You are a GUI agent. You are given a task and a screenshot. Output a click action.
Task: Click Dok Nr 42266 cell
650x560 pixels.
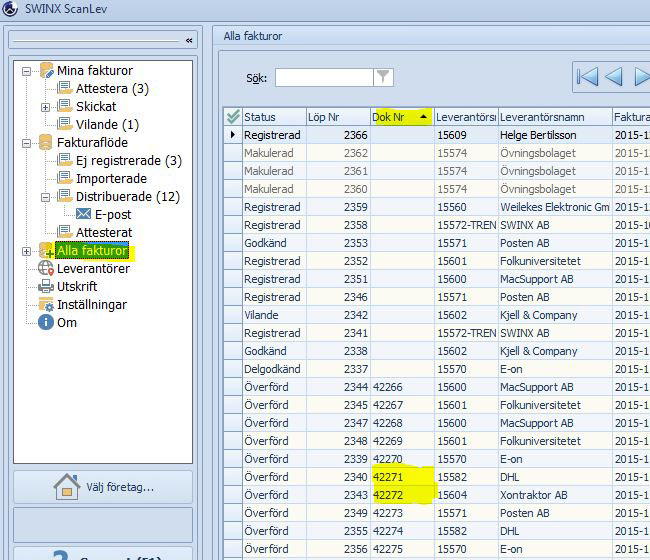coord(401,387)
